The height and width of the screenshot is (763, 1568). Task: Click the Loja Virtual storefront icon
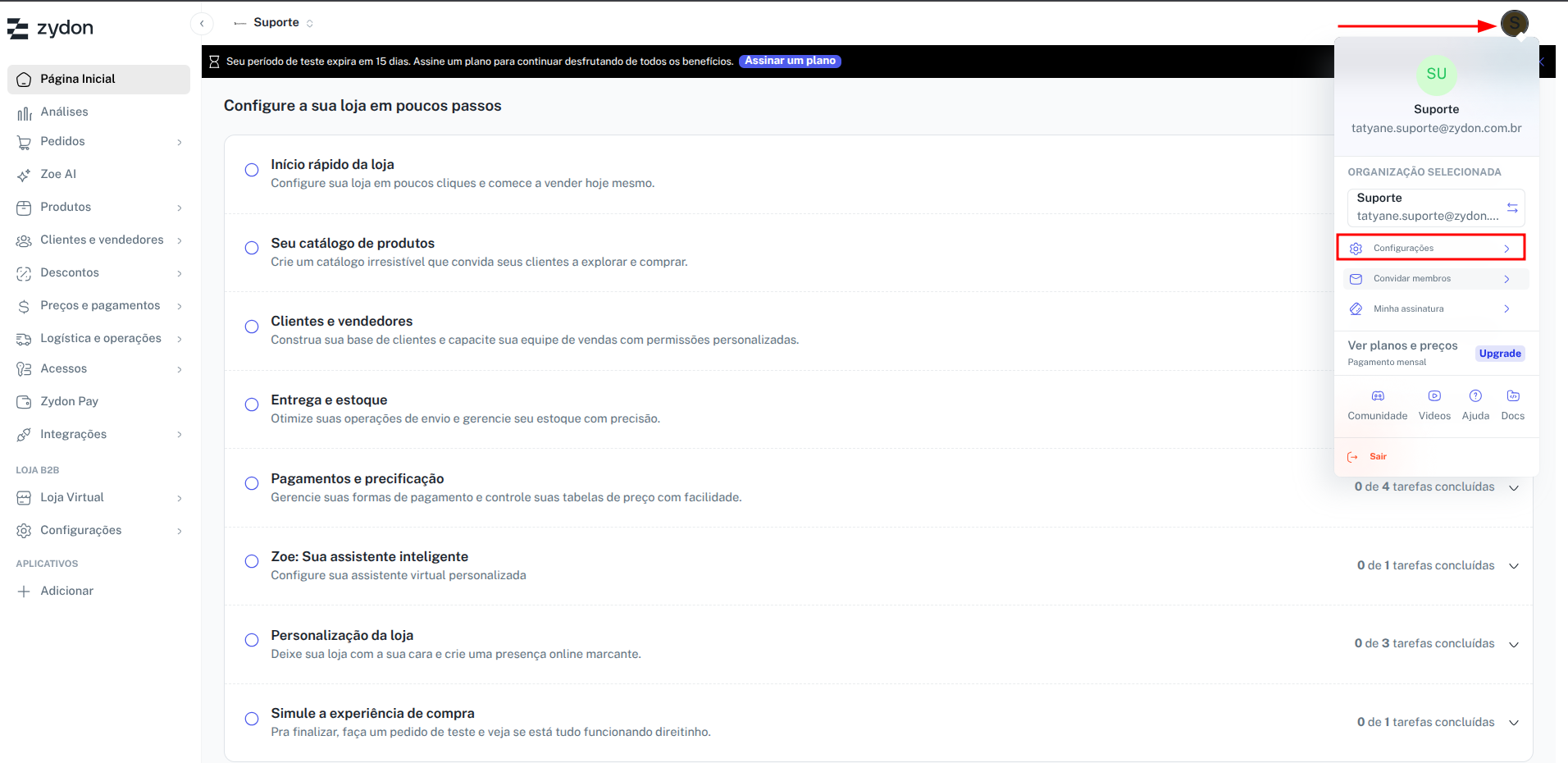(x=24, y=498)
